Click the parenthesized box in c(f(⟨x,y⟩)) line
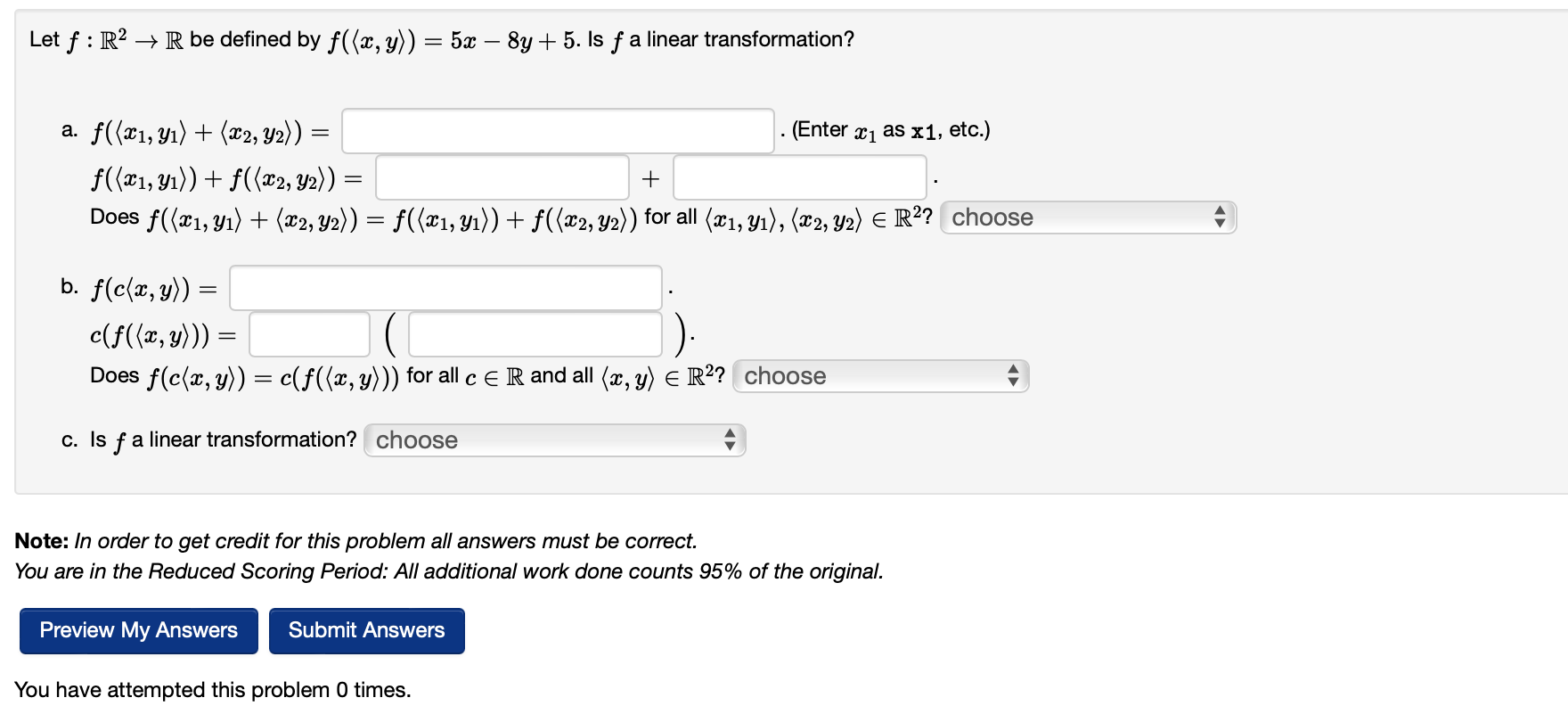Image resolution: width=1568 pixels, height=706 pixels. [x=533, y=333]
